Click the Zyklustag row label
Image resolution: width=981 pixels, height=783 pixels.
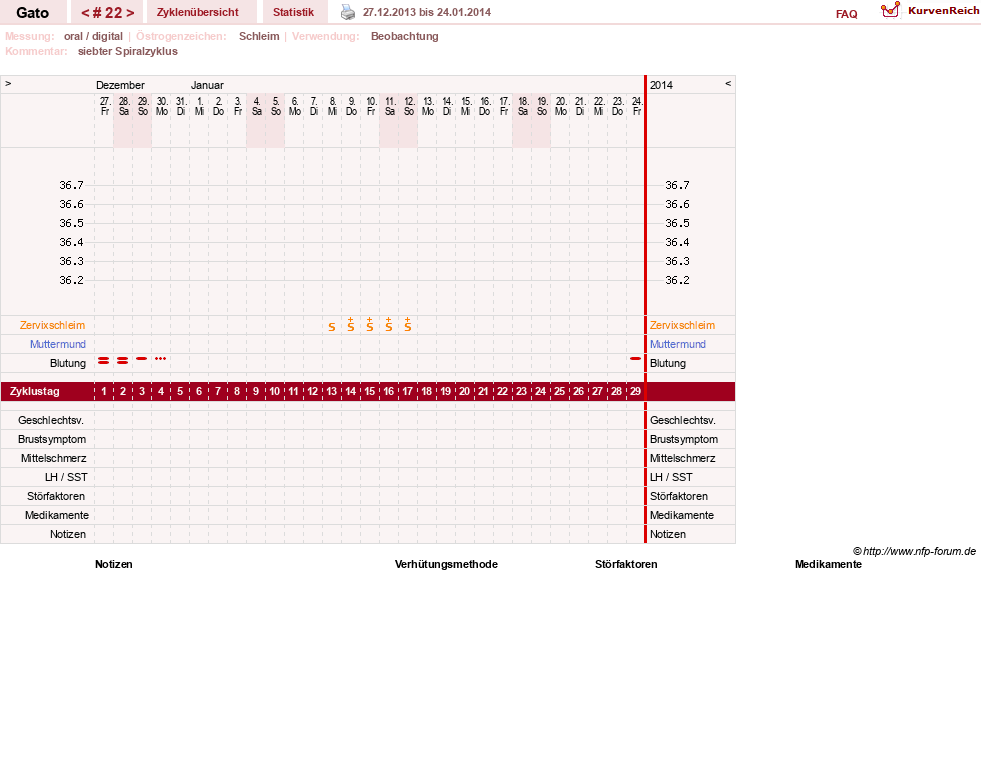34,392
